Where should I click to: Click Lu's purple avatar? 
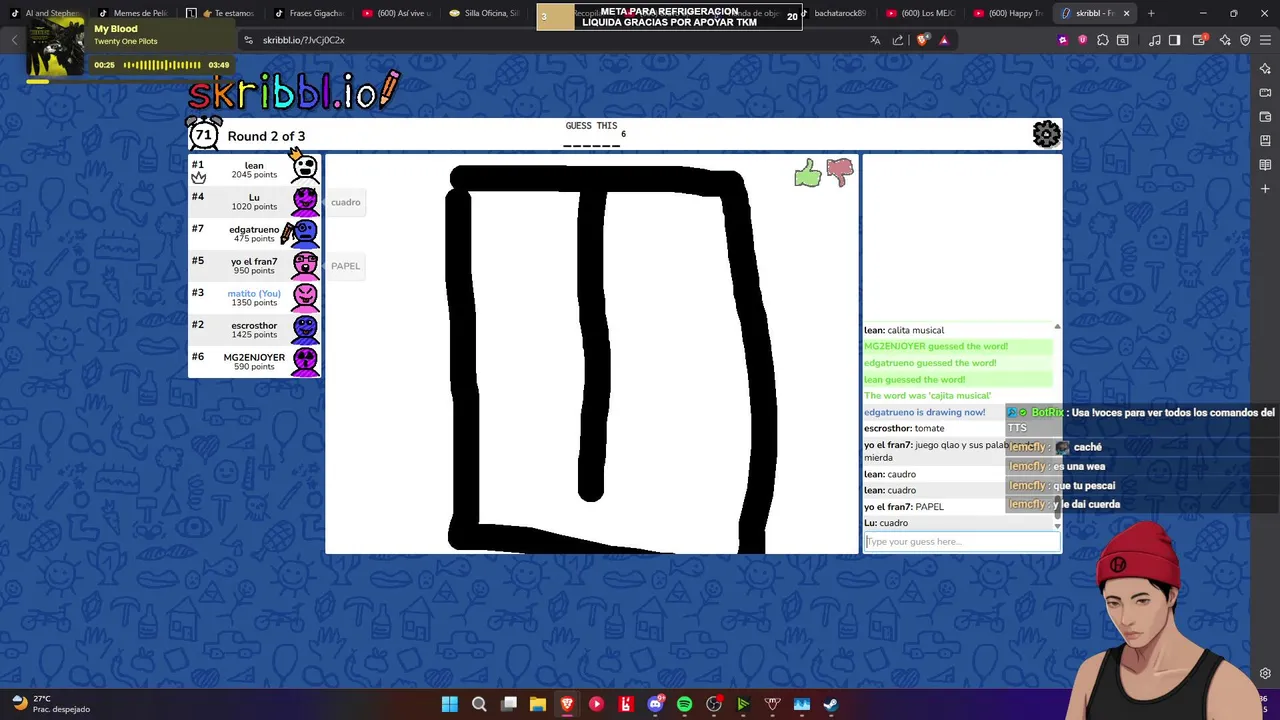[x=305, y=201]
